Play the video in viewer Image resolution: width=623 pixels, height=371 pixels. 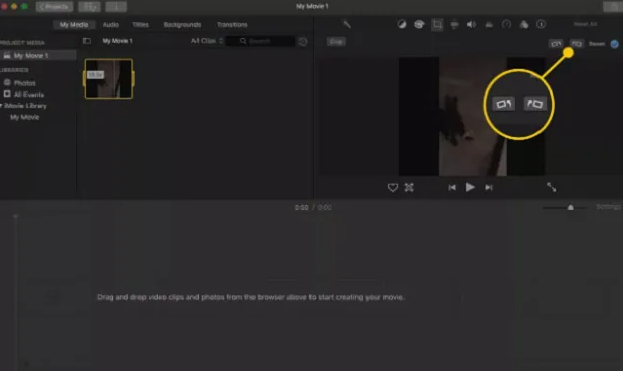click(470, 187)
